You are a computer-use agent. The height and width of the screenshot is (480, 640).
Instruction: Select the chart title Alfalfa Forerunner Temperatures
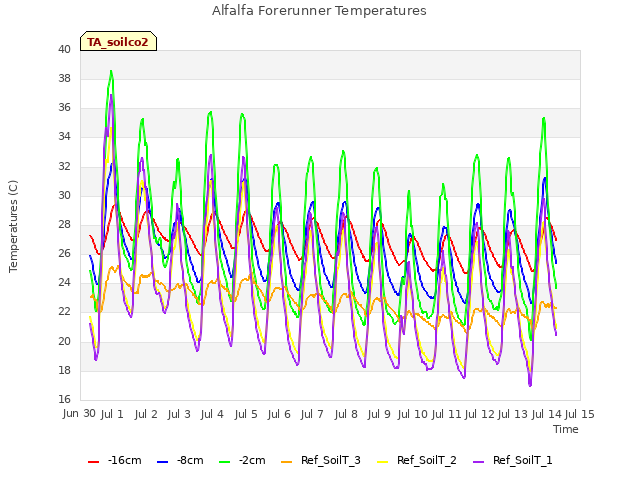(x=319, y=11)
